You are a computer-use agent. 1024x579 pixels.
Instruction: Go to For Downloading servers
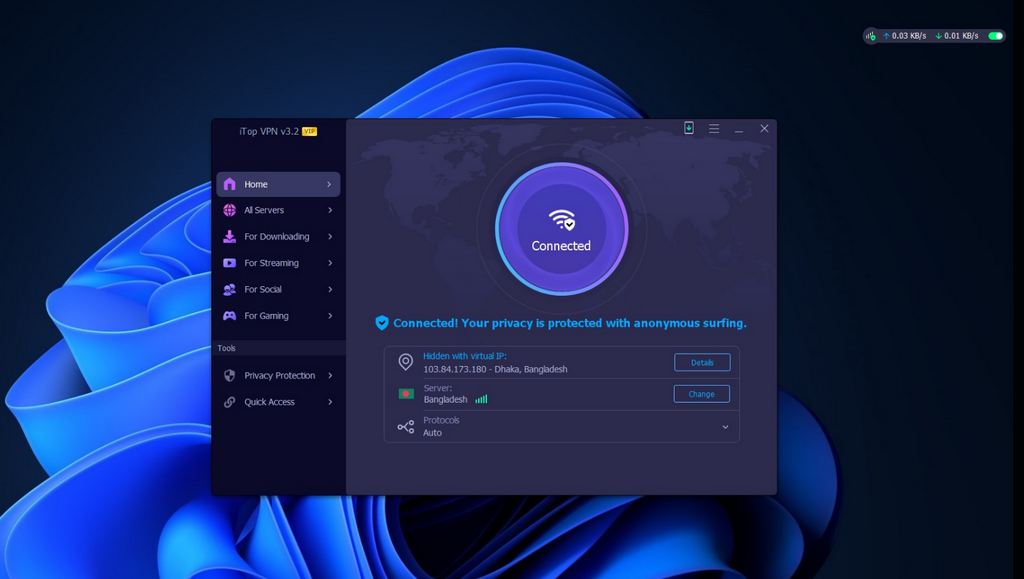tap(278, 236)
